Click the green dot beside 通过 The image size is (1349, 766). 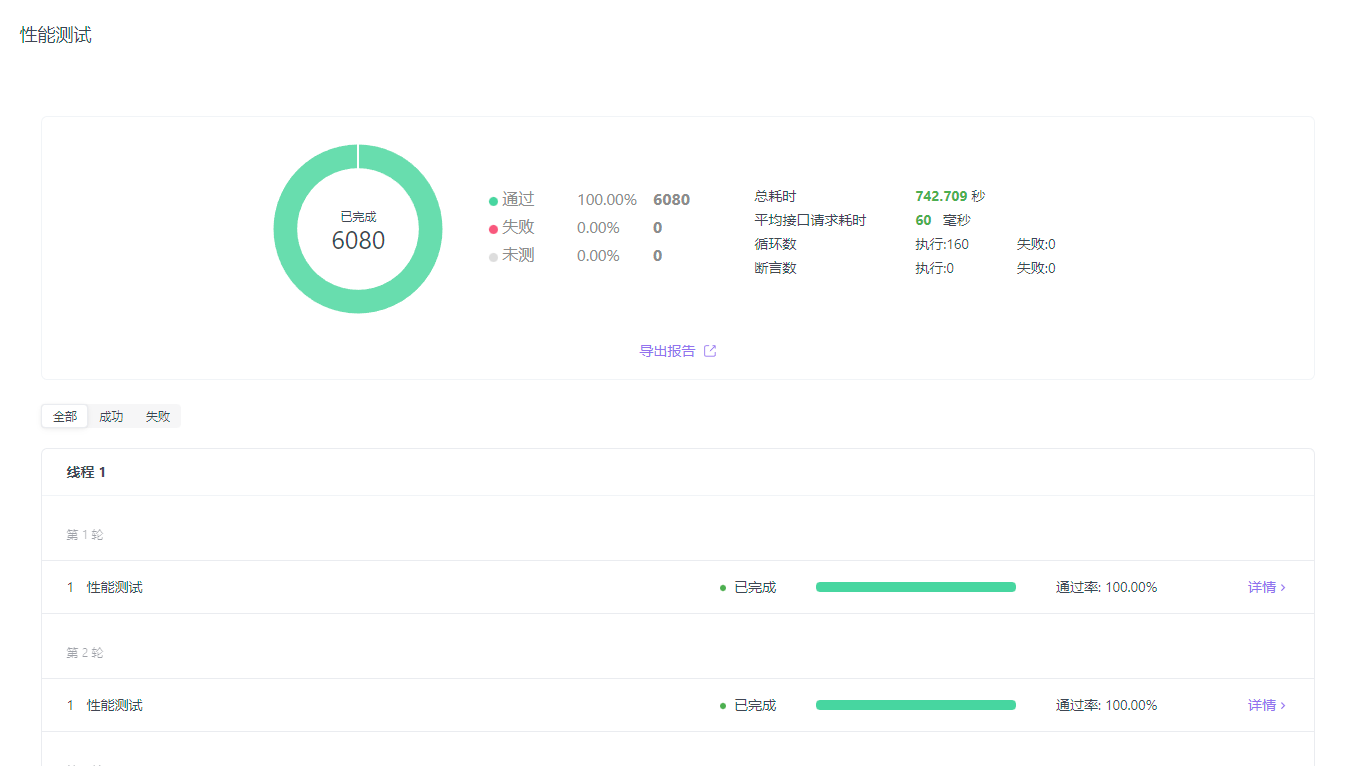493,201
